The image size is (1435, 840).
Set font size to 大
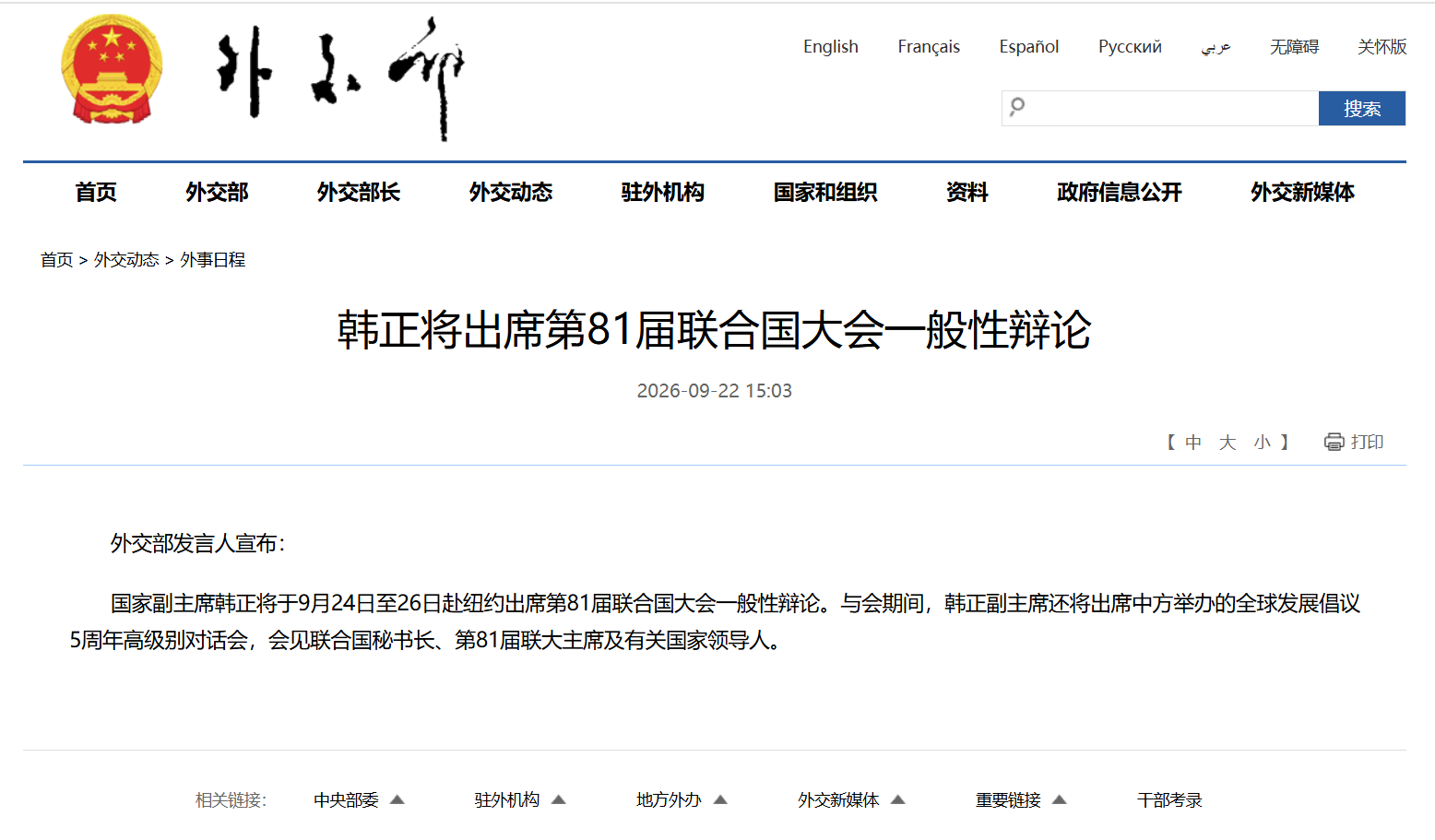[1227, 443]
